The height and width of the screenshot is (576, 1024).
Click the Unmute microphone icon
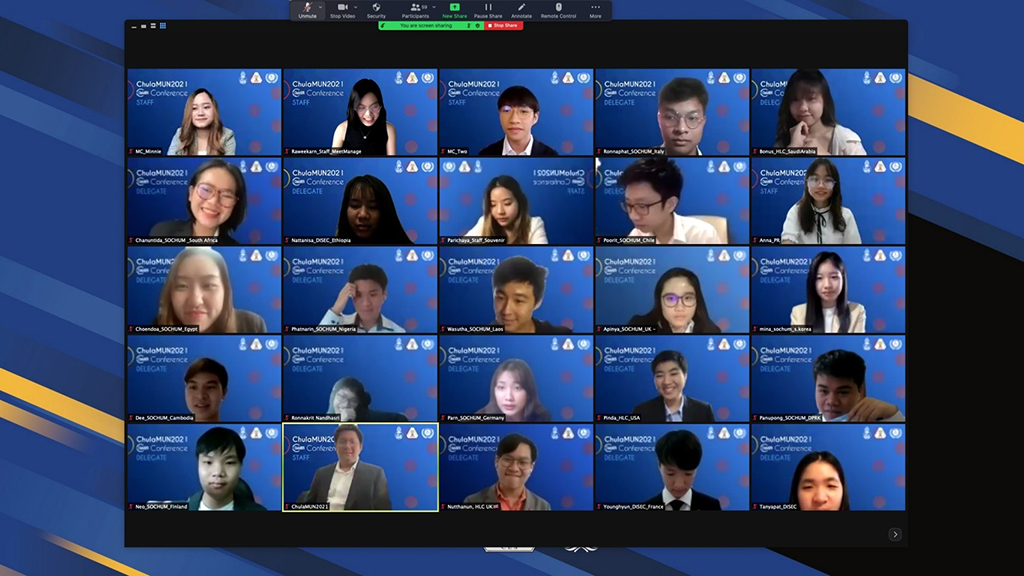306,8
